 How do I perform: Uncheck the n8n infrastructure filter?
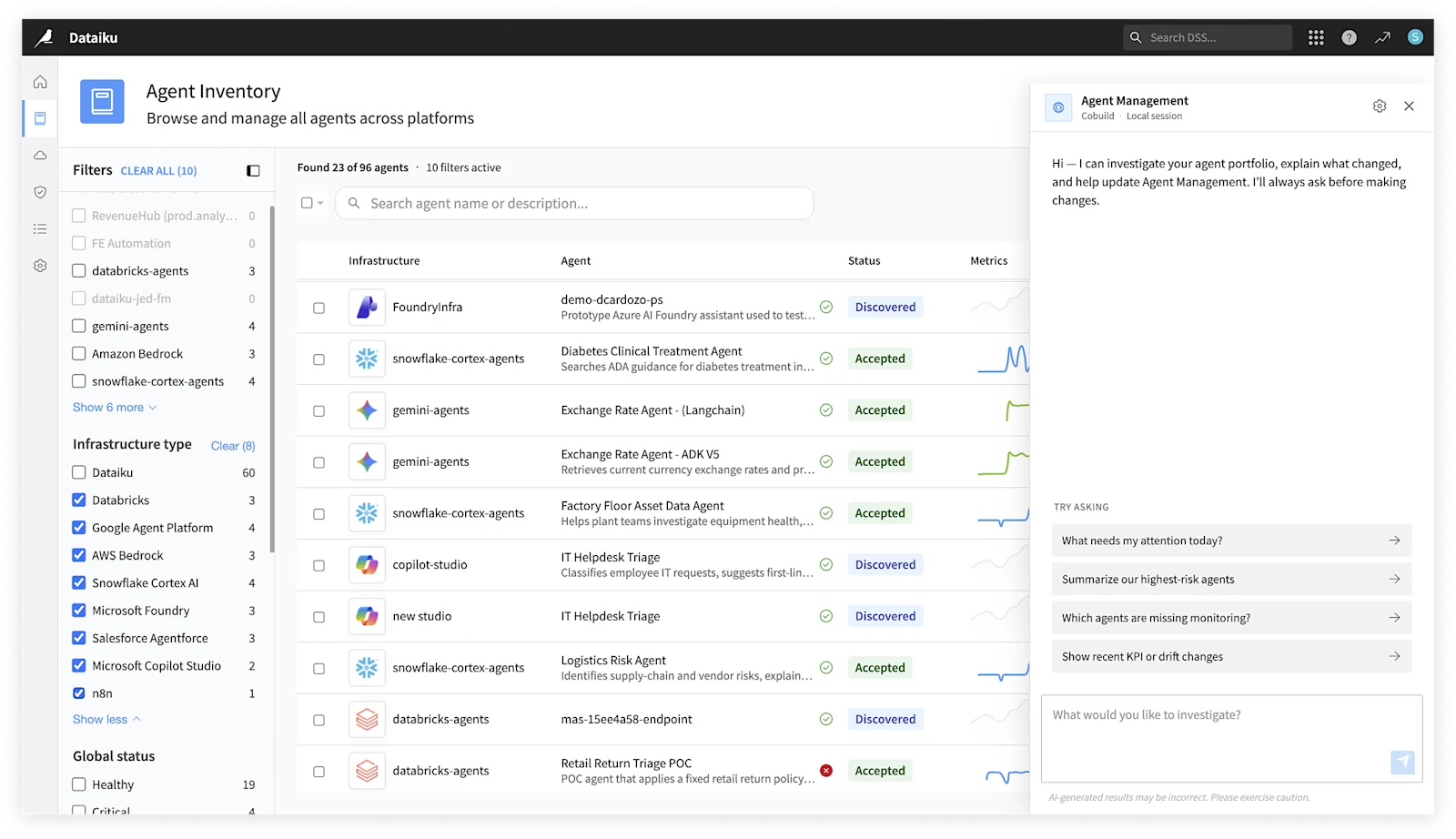coord(79,693)
